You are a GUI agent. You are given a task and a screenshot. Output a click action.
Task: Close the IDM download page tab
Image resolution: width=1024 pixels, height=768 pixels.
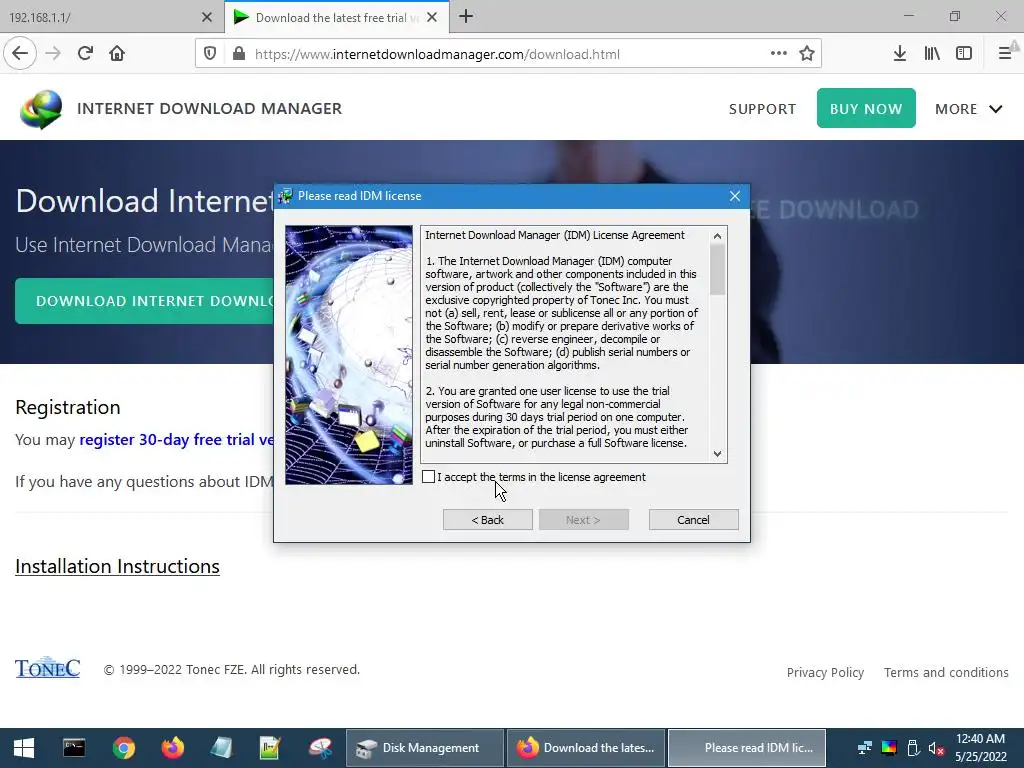(432, 17)
